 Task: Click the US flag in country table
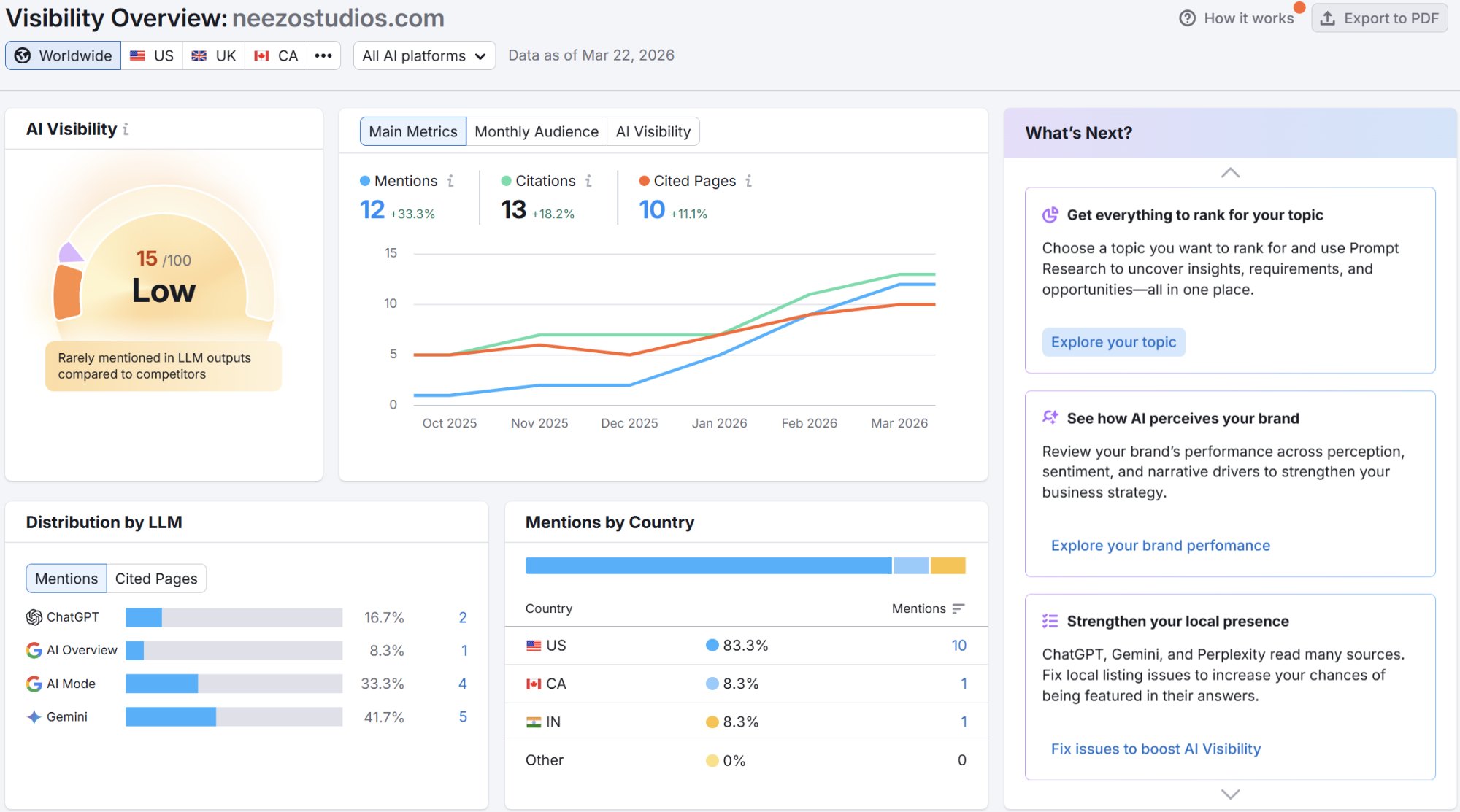[x=534, y=646]
